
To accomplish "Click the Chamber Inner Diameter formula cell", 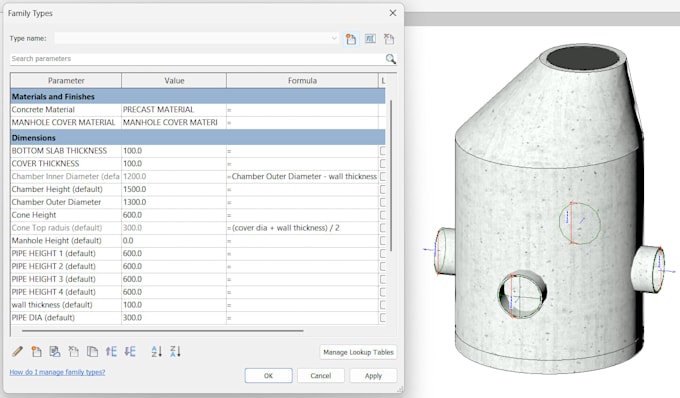I will tap(302, 176).
